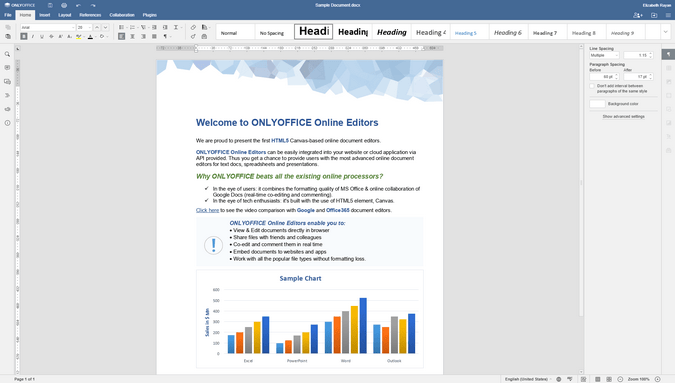The height and width of the screenshot is (383, 675).
Task: Open paragraph settings tab in right sidebar
Action: pyautogui.click(x=668, y=54)
